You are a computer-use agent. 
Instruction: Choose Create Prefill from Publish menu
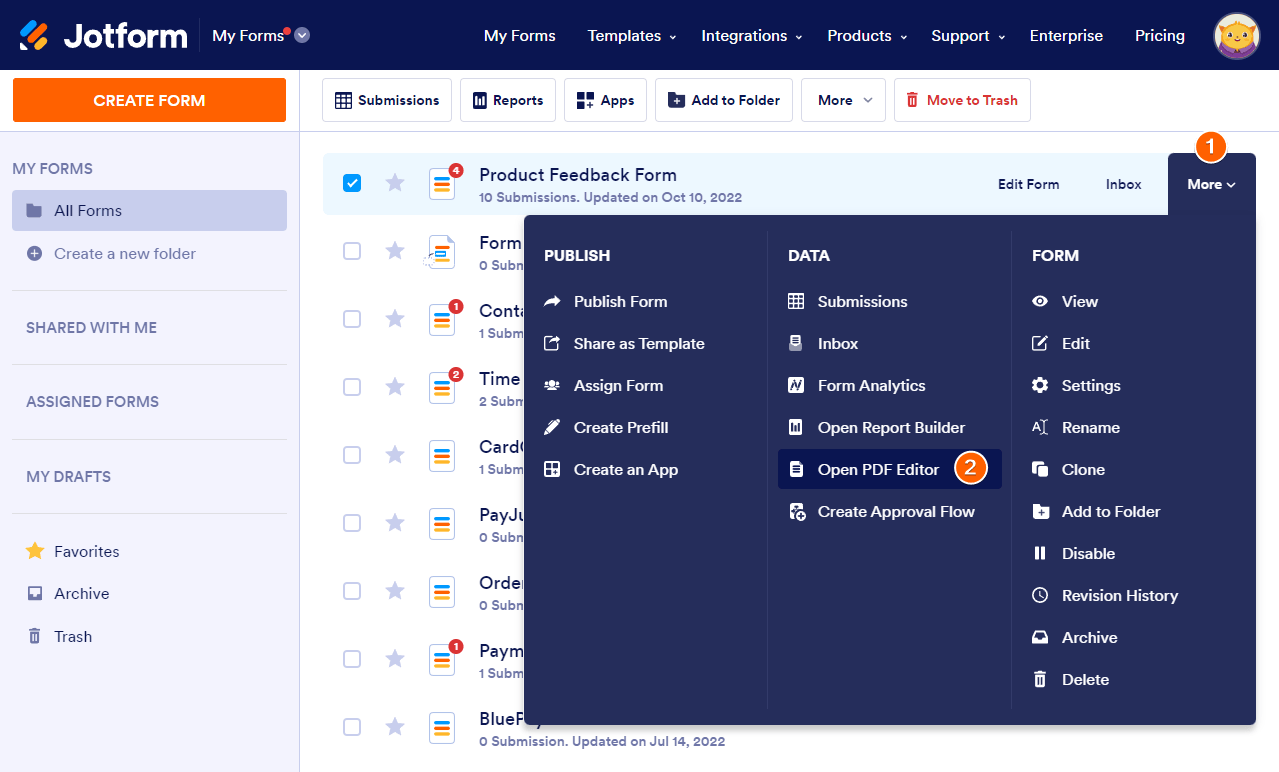(620, 428)
